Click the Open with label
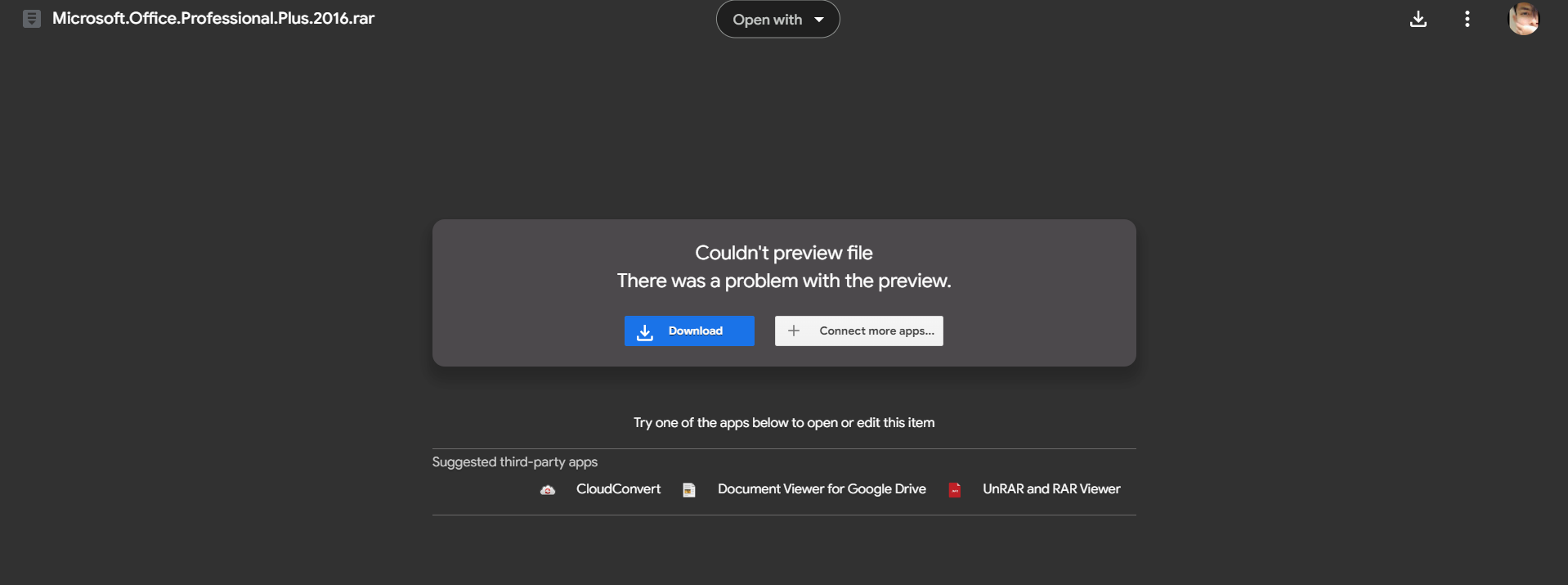The height and width of the screenshot is (585, 1568). tap(767, 20)
